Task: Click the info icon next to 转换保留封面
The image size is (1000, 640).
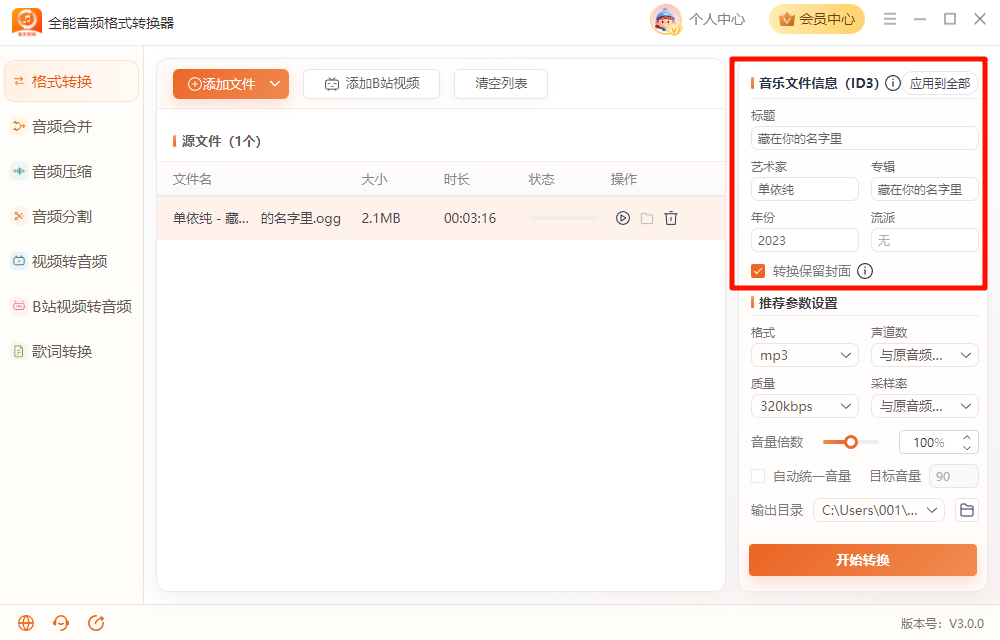Action: click(x=865, y=271)
